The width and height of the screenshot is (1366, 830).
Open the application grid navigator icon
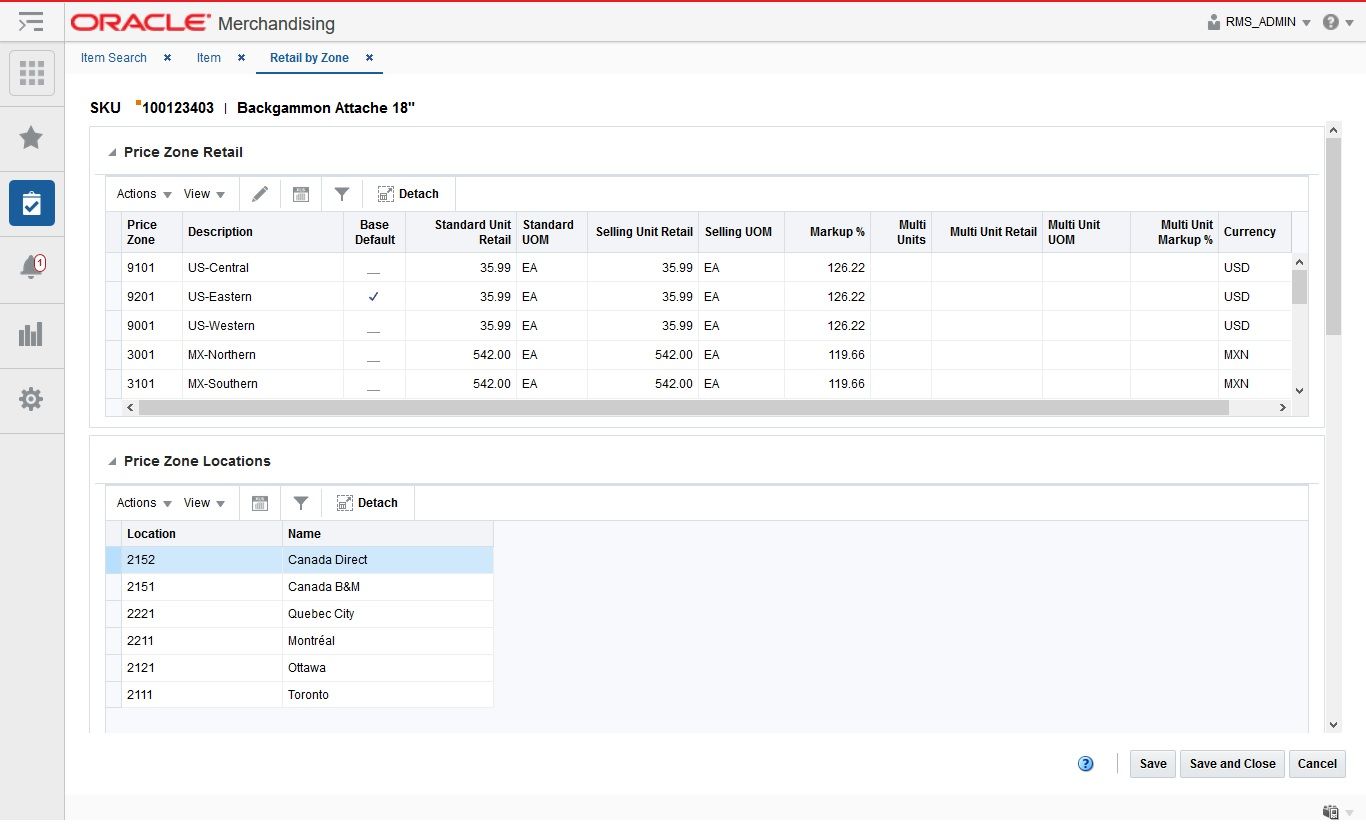(x=32, y=72)
